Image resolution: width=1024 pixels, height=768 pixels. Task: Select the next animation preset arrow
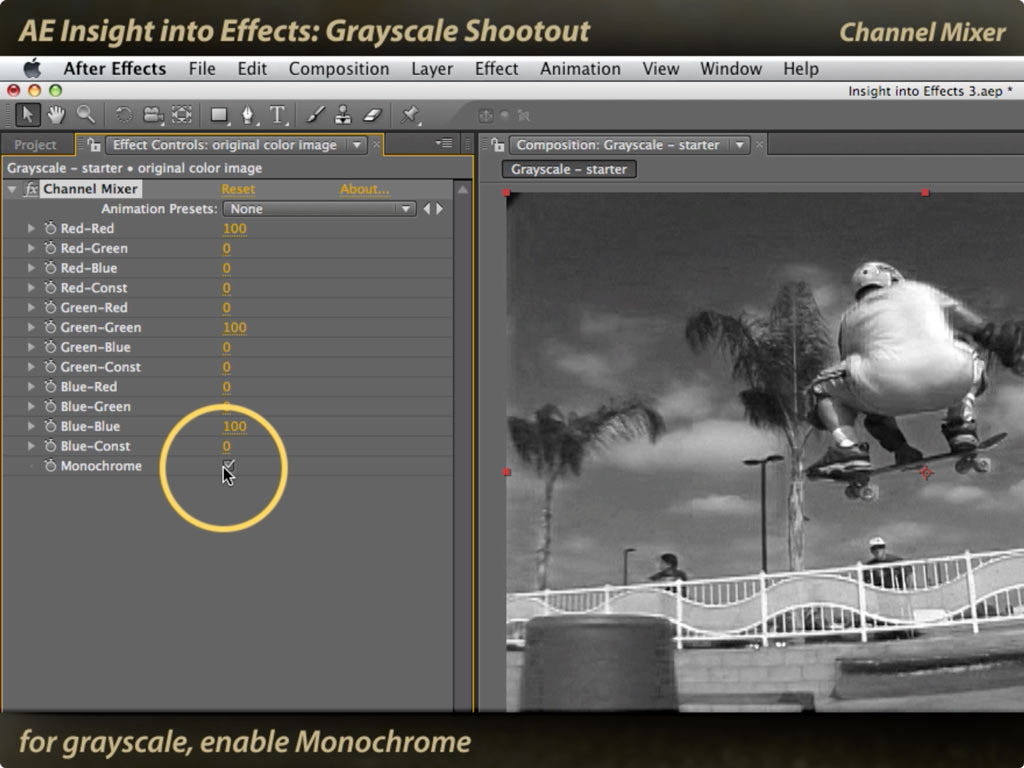pos(440,208)
